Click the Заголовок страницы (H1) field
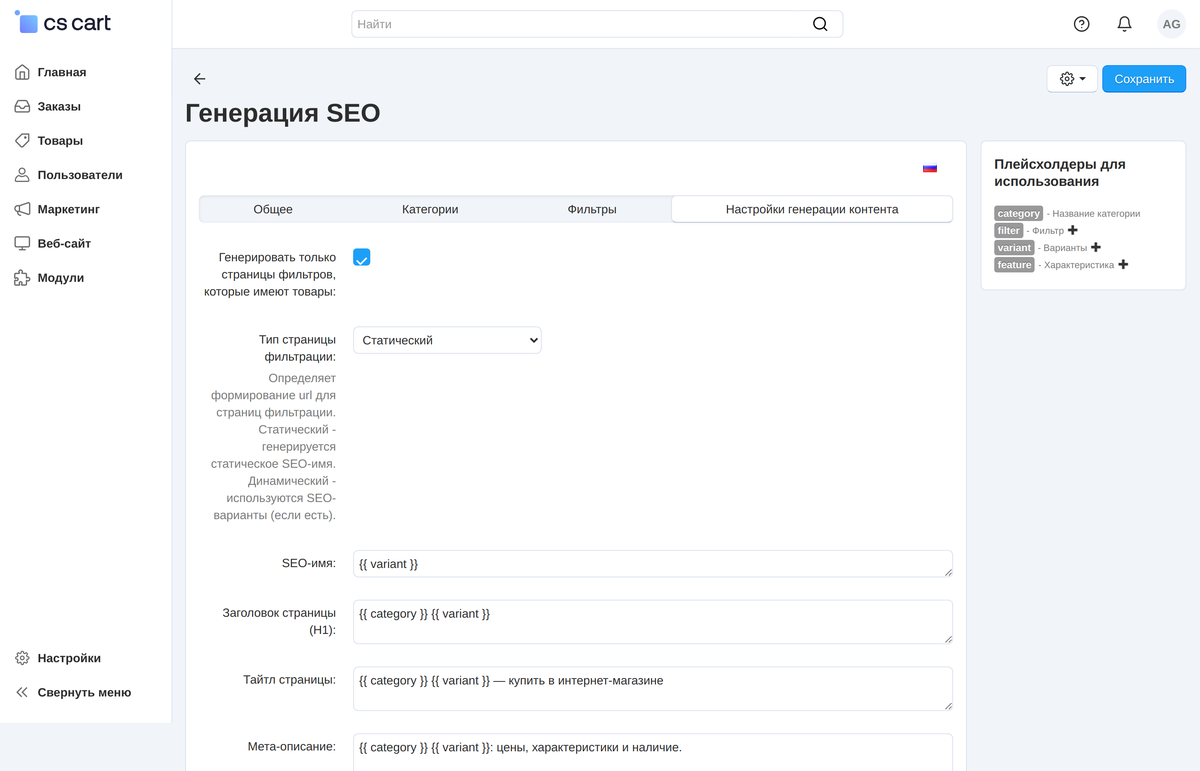The width and height of the screenshot is (1200, 771). tap(653, 622)
